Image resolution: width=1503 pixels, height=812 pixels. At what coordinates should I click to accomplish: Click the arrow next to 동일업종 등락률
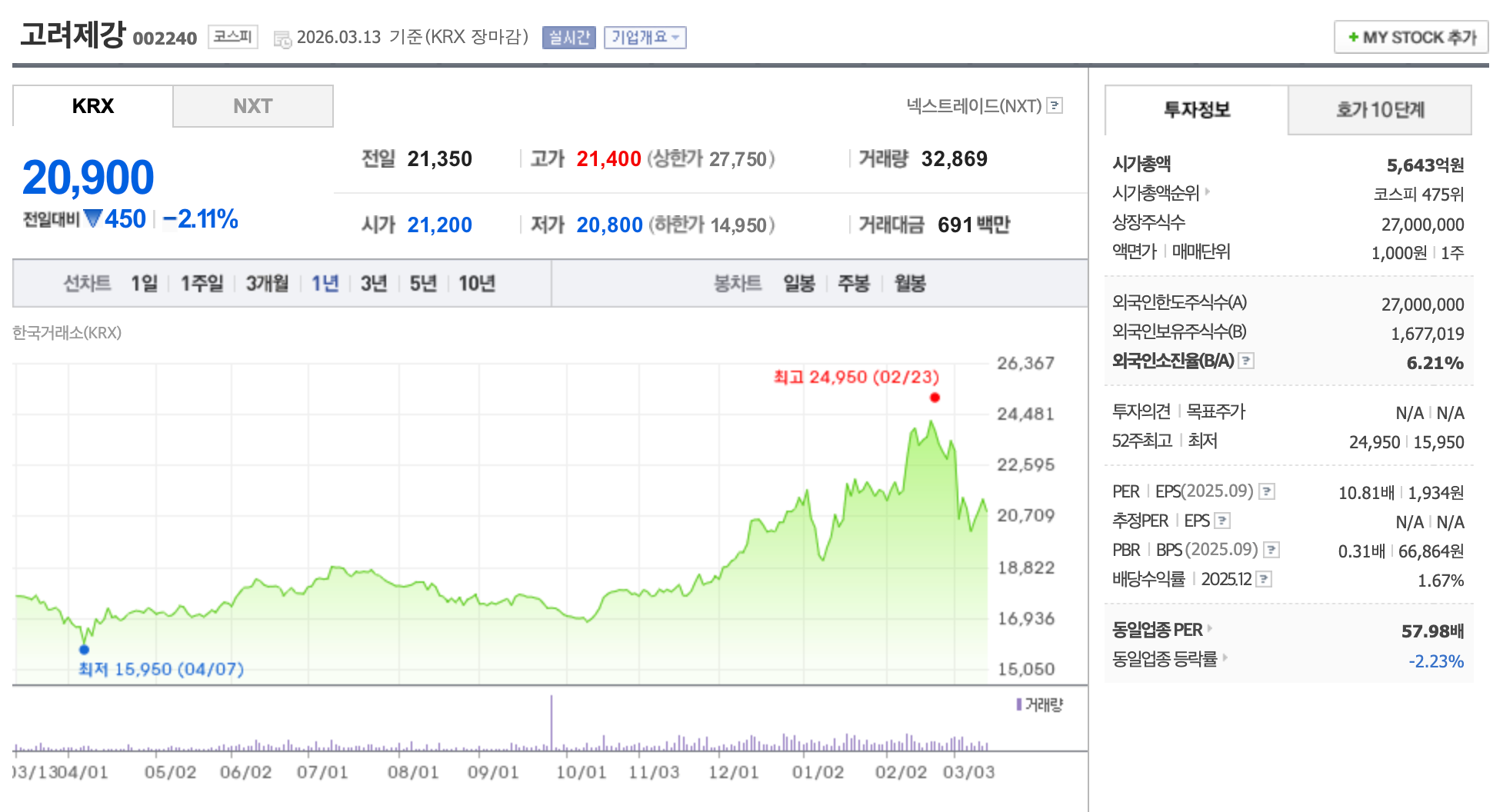[x=1225, y=657]
